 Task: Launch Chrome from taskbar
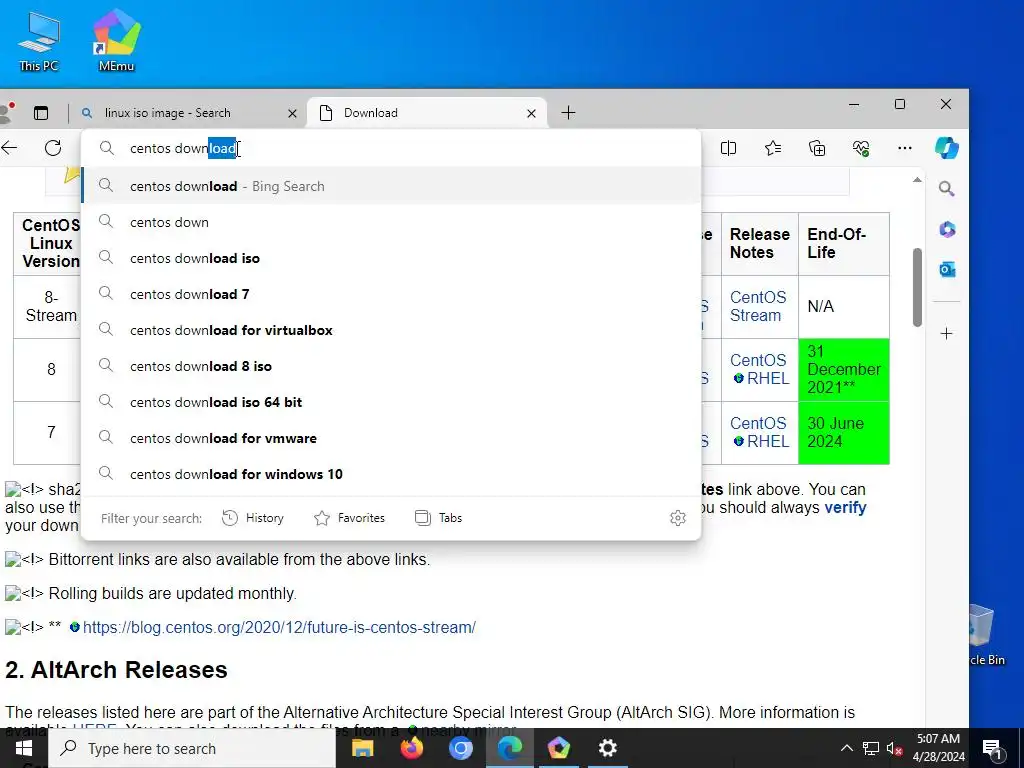pyautogui.click(x=460, y=748)
